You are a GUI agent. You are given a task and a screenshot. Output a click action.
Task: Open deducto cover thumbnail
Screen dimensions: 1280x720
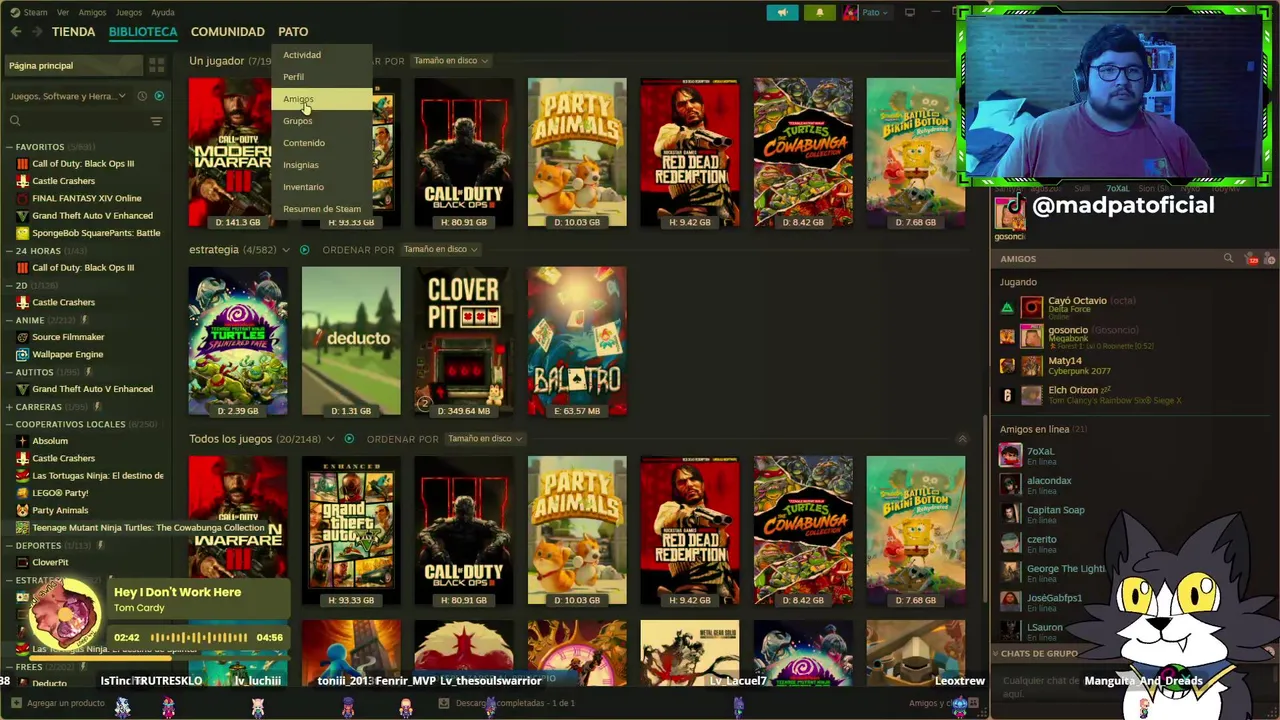(x=351, y=341)
